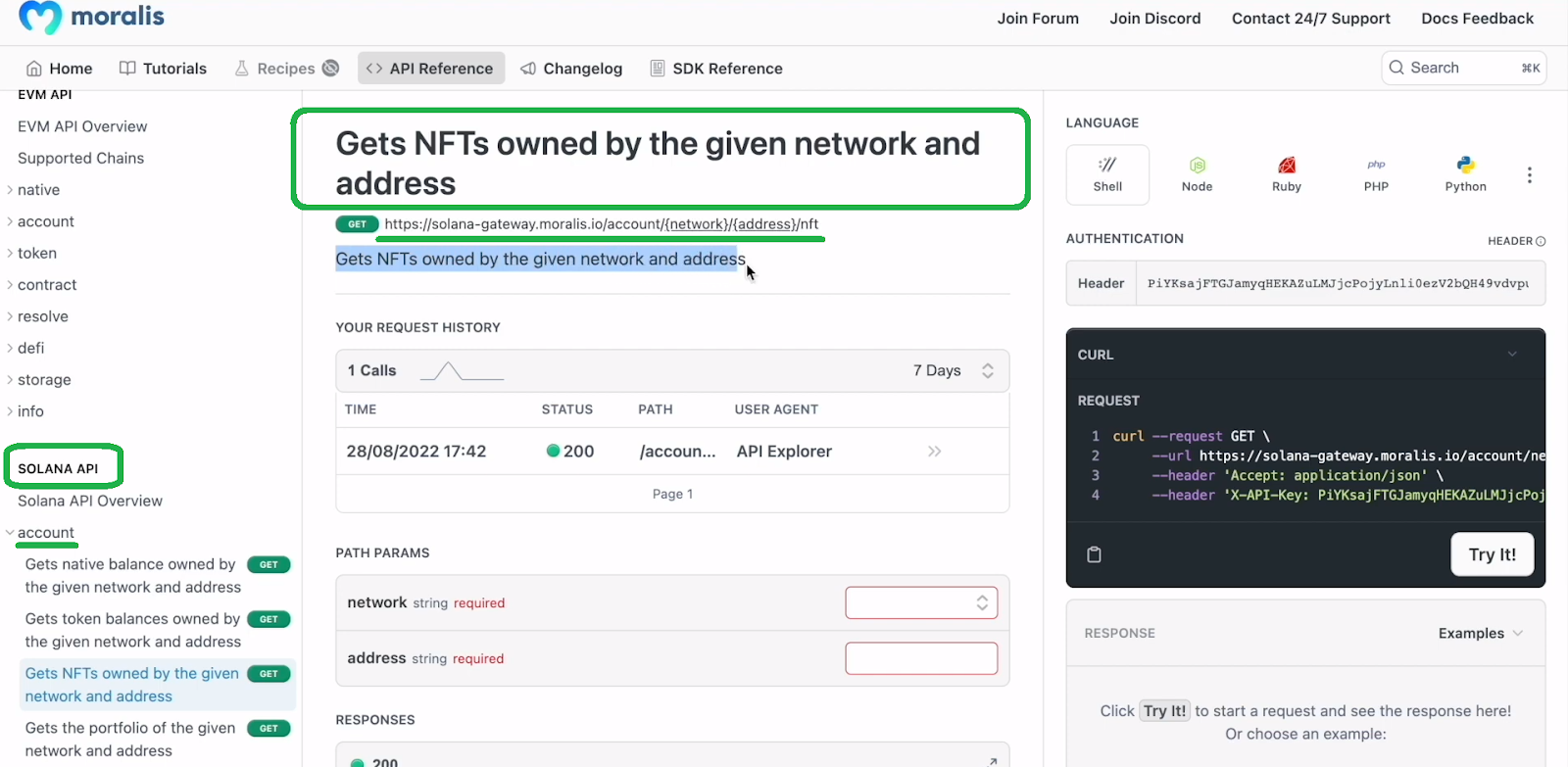Click the calls sparkline chart

coord(462,371)
